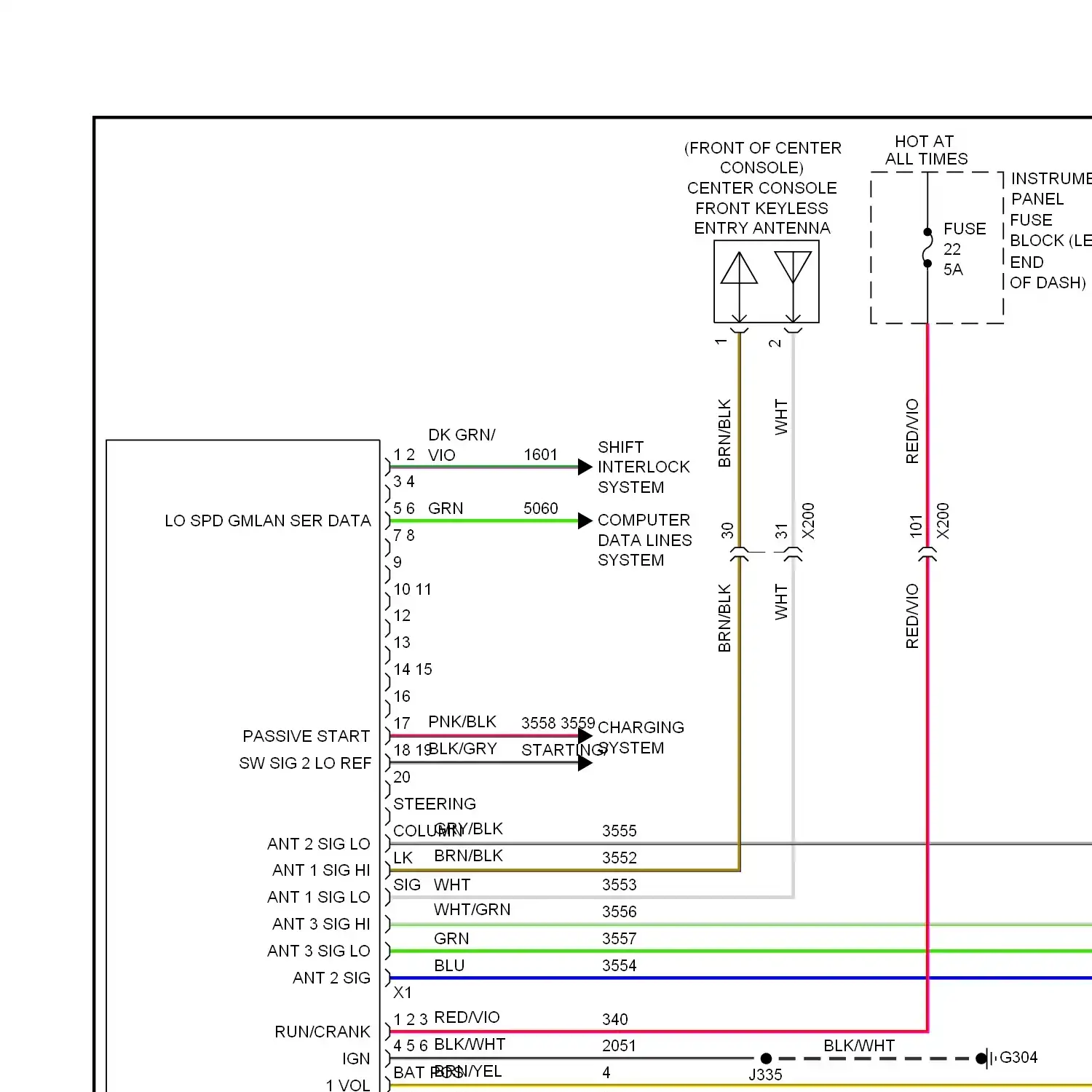This screenshot has height=1092, width=1092.
Task: Click the WHT/GRN wire color label
Action: [x=472, y=909]
